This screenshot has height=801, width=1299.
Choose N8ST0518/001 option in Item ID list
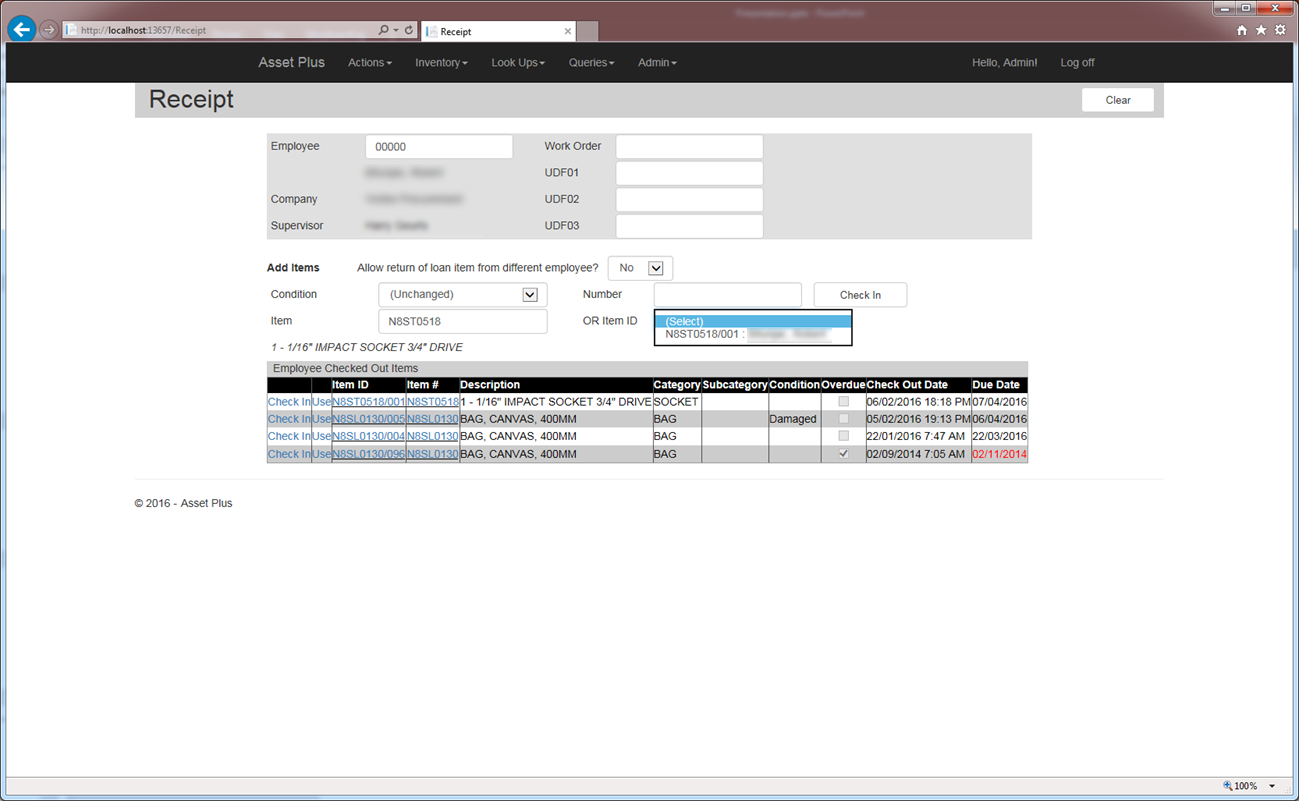coord(753,334)
